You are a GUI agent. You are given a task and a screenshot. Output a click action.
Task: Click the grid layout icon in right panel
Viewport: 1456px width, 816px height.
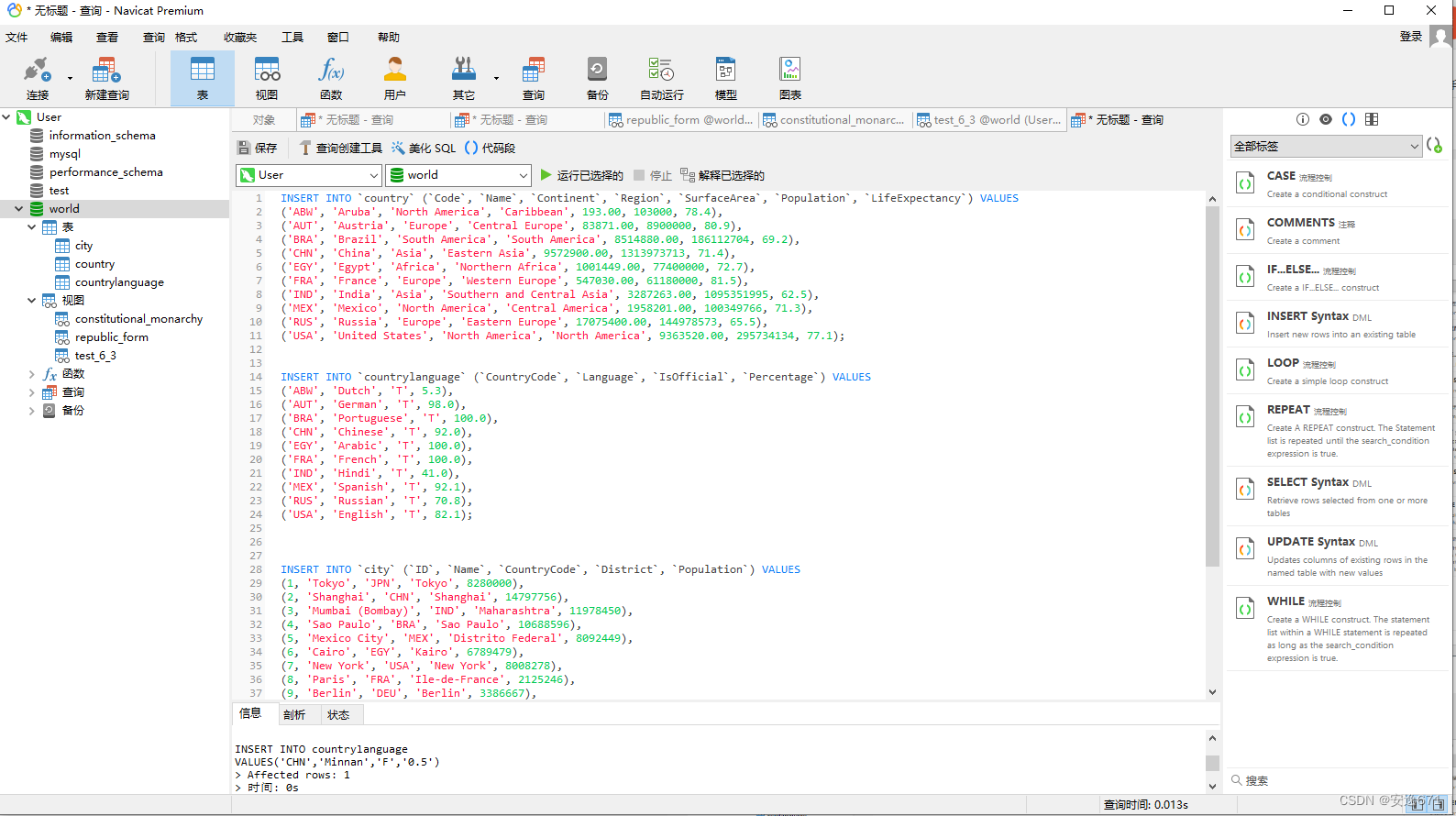[x=1372, y=119]
